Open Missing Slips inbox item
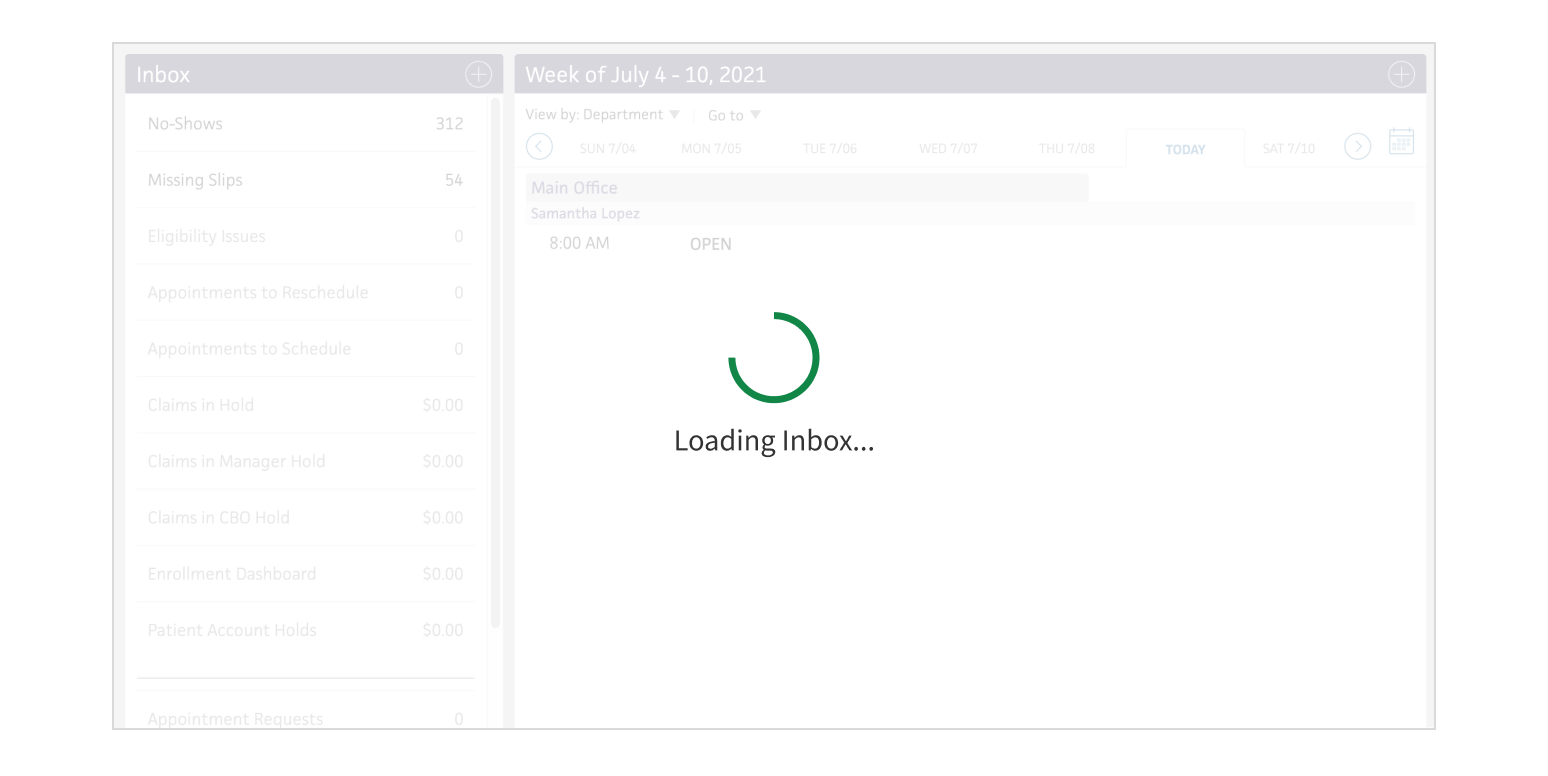The height and width of the screenshot is (776, 1548). pos(306,180)
